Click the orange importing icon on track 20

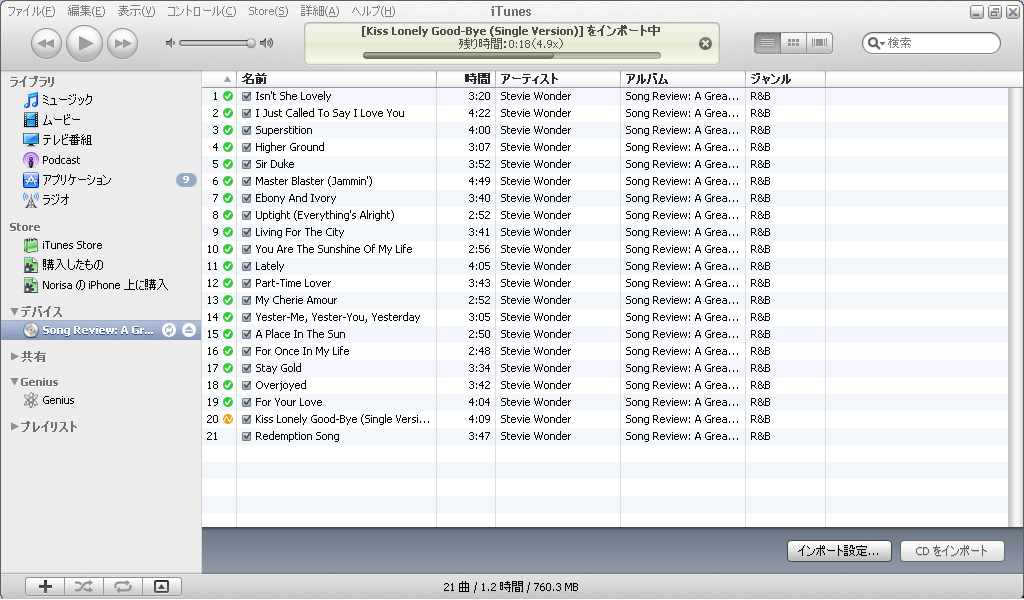tap(228, 419)
